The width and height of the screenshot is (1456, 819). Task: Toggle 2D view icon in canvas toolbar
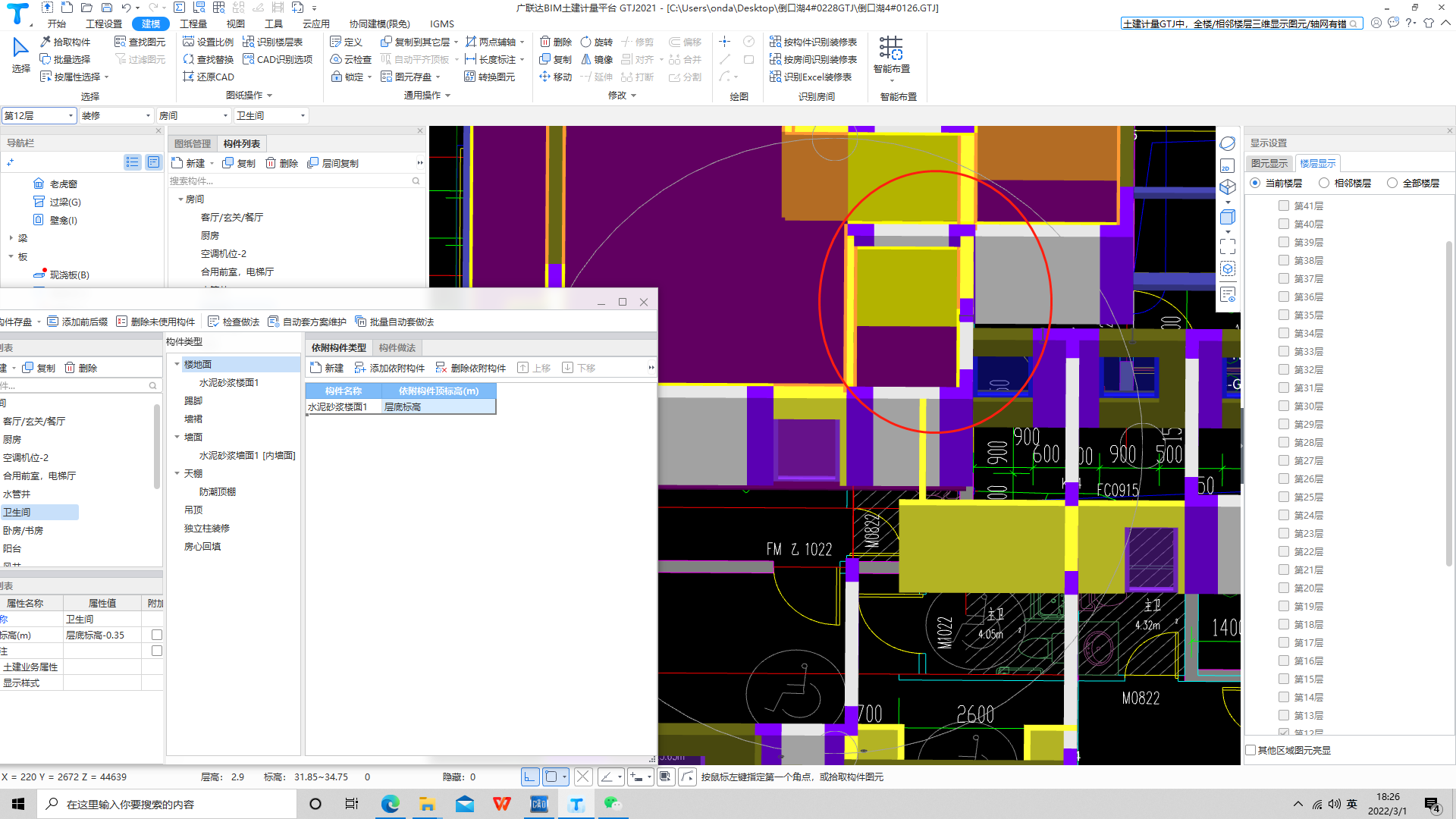1227,166
